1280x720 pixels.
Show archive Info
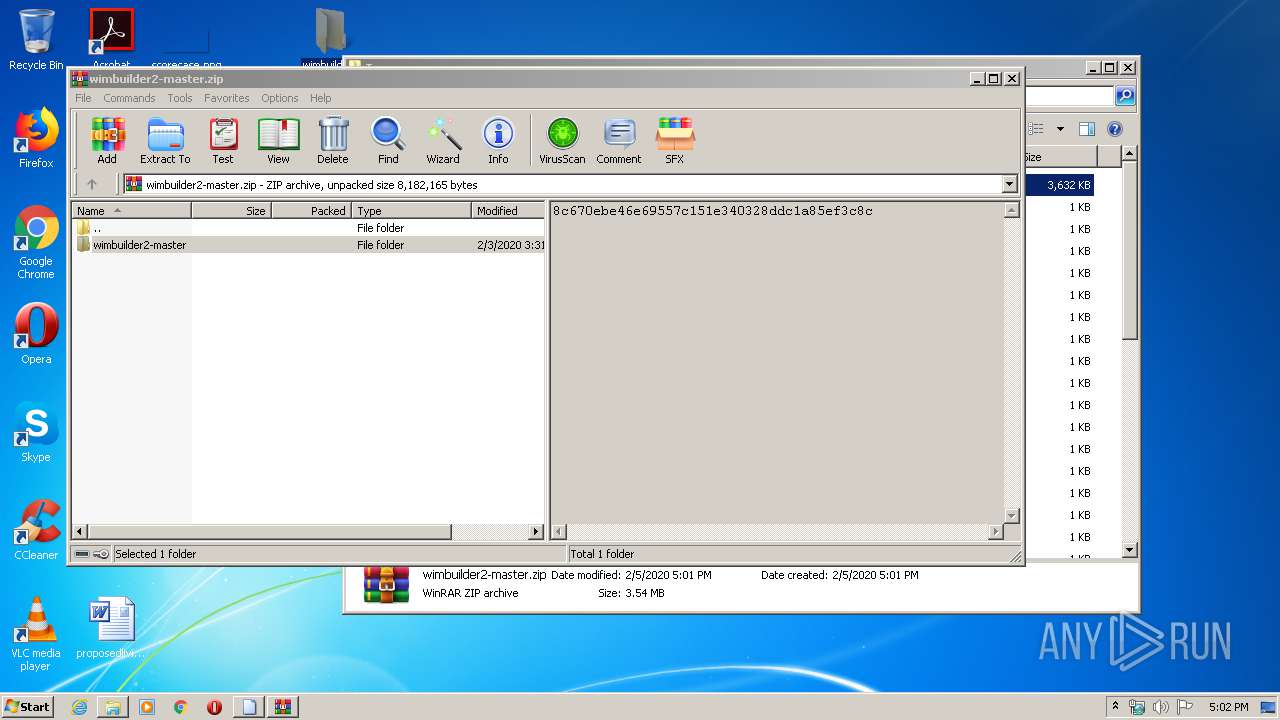click(498, 140)
